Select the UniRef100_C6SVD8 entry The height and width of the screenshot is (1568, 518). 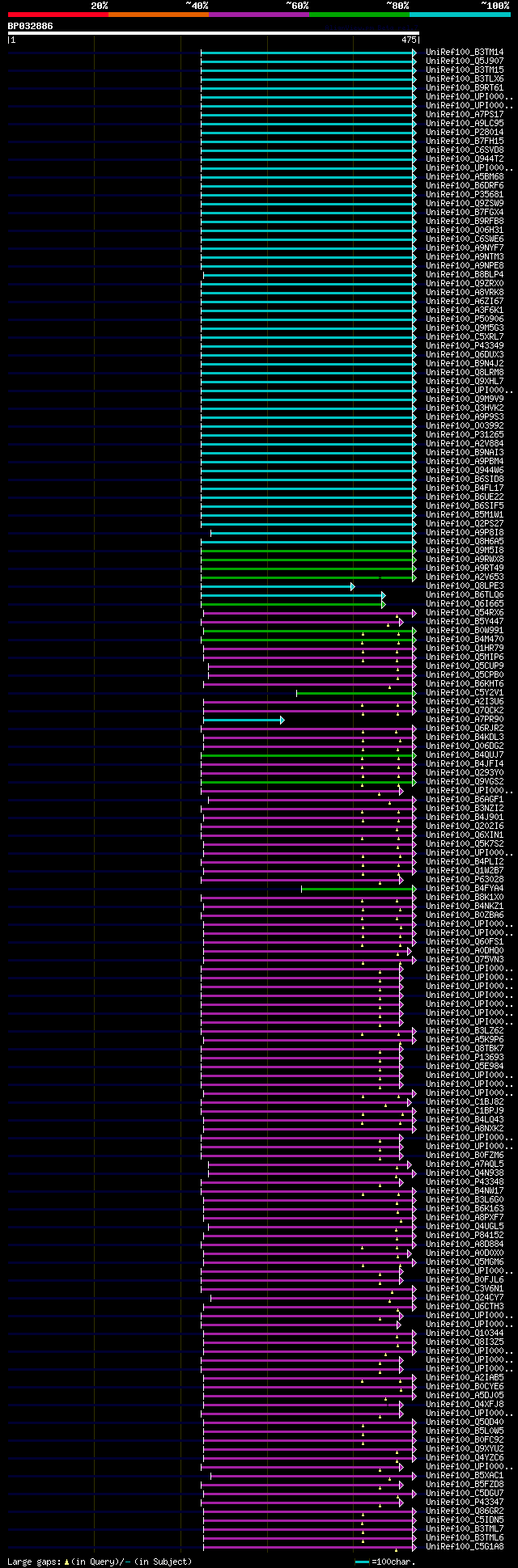coord(465,150)
